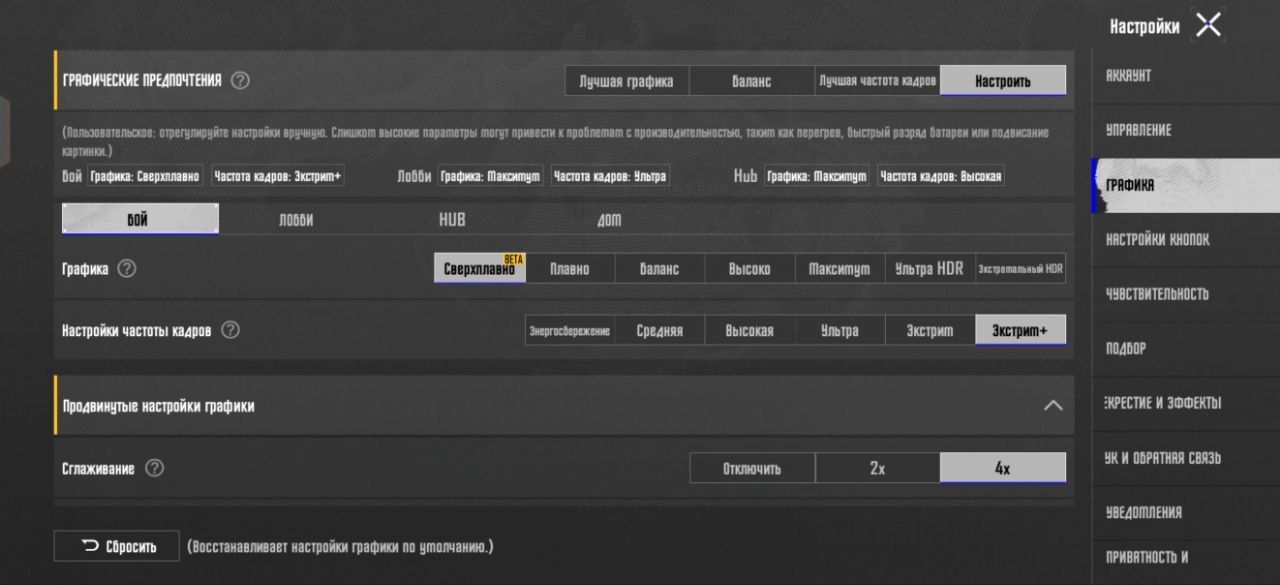The height and width of the screenshot is (585, 1280).
Task: Select Баланс graphics preference preset
Action: pyautogui.click(x=752, y=81)
